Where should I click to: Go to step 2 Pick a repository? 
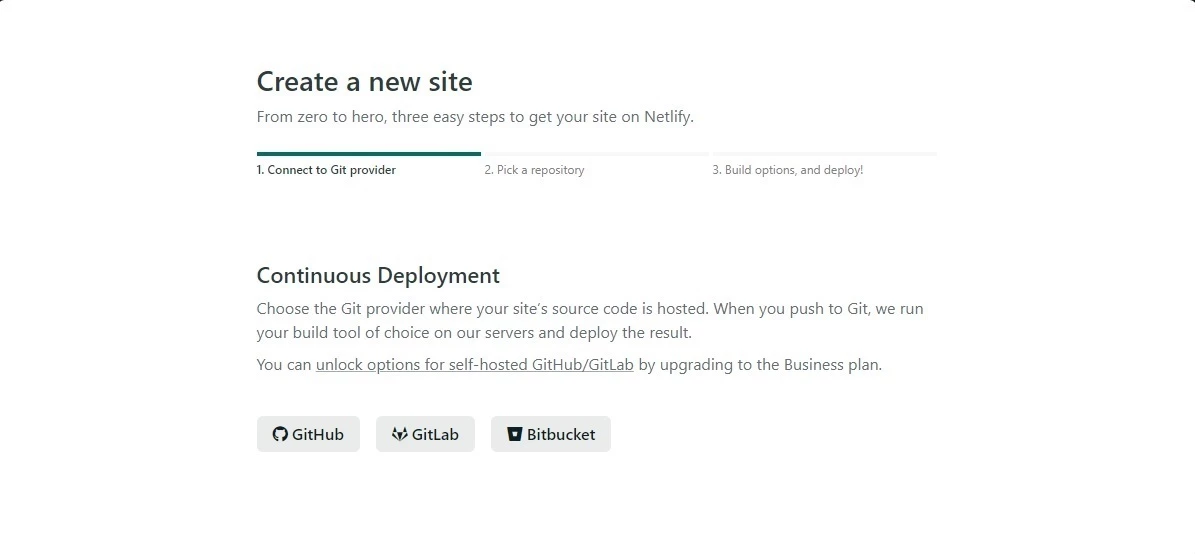(x=534, y=170)
